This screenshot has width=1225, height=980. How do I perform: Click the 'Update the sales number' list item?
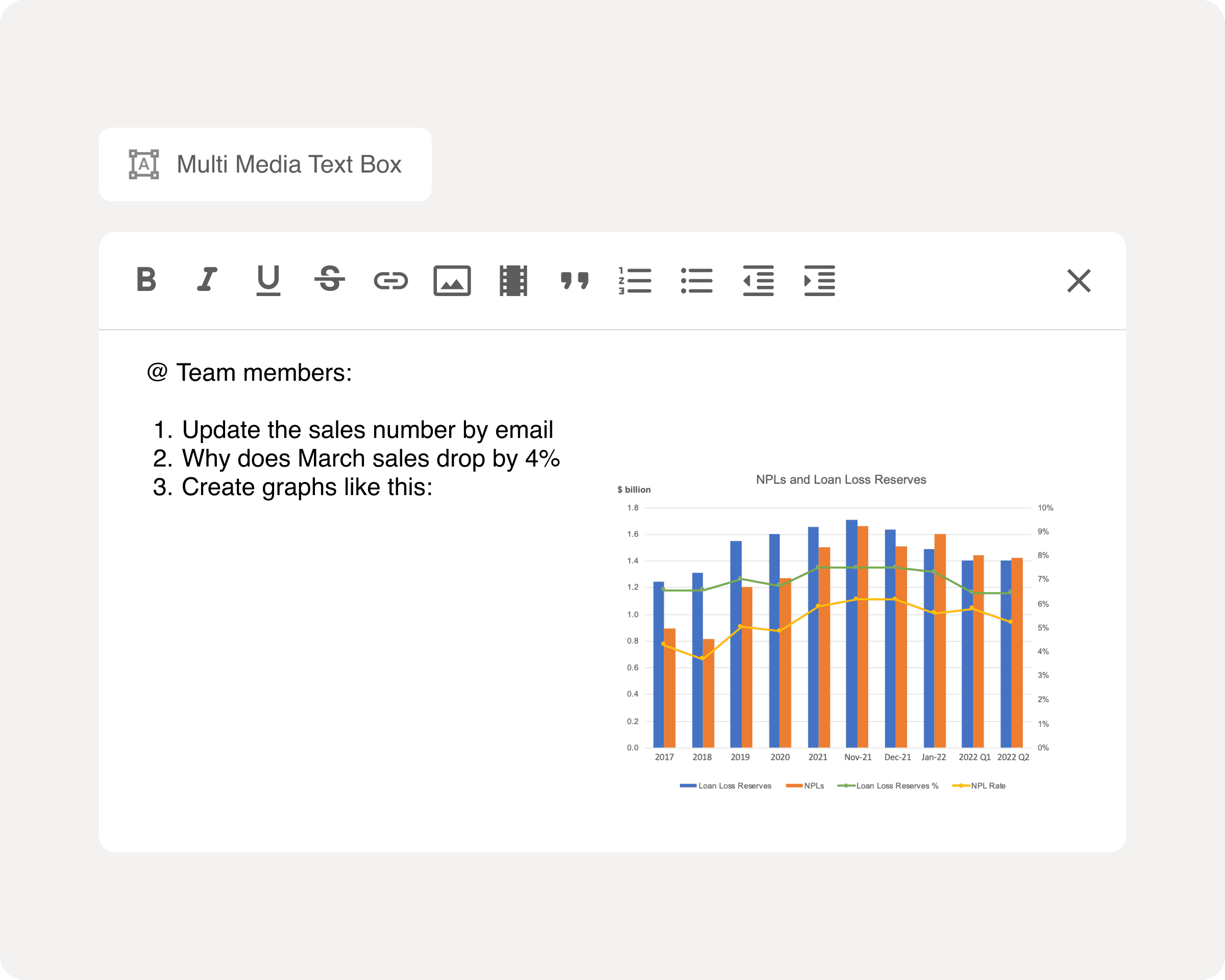click(366, 430)
